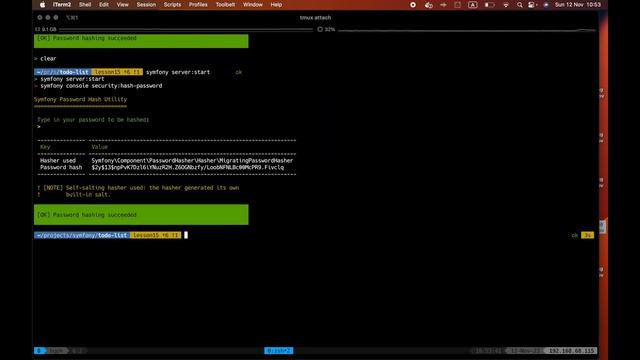Screen dimensions: 640x360
Task: Click the lesson15 git branch segment at top
Action: point(117,72)
